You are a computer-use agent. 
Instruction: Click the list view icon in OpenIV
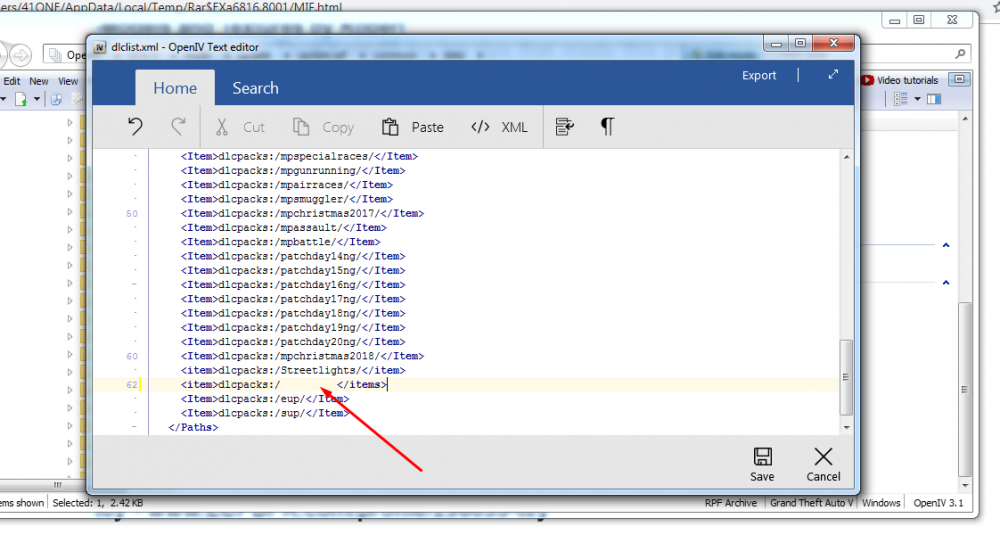901,99
